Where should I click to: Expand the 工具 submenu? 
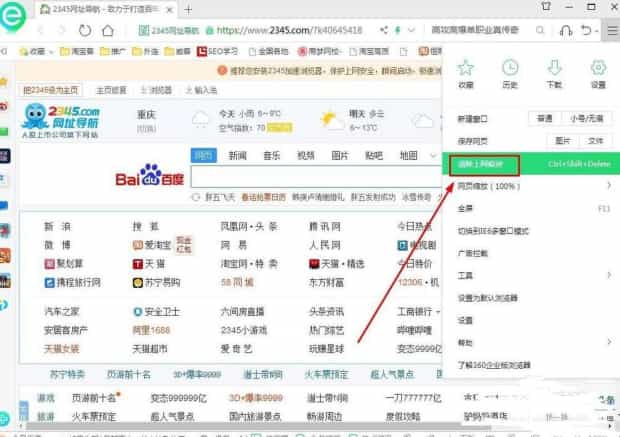(x=609, y=275)
